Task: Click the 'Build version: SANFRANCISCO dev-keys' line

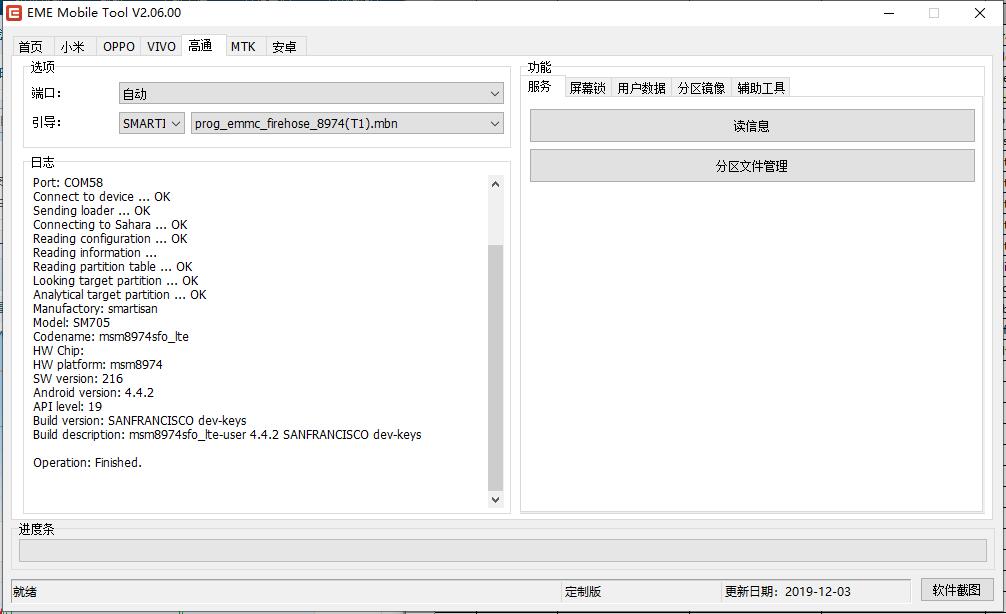Action: click(140, 421)
